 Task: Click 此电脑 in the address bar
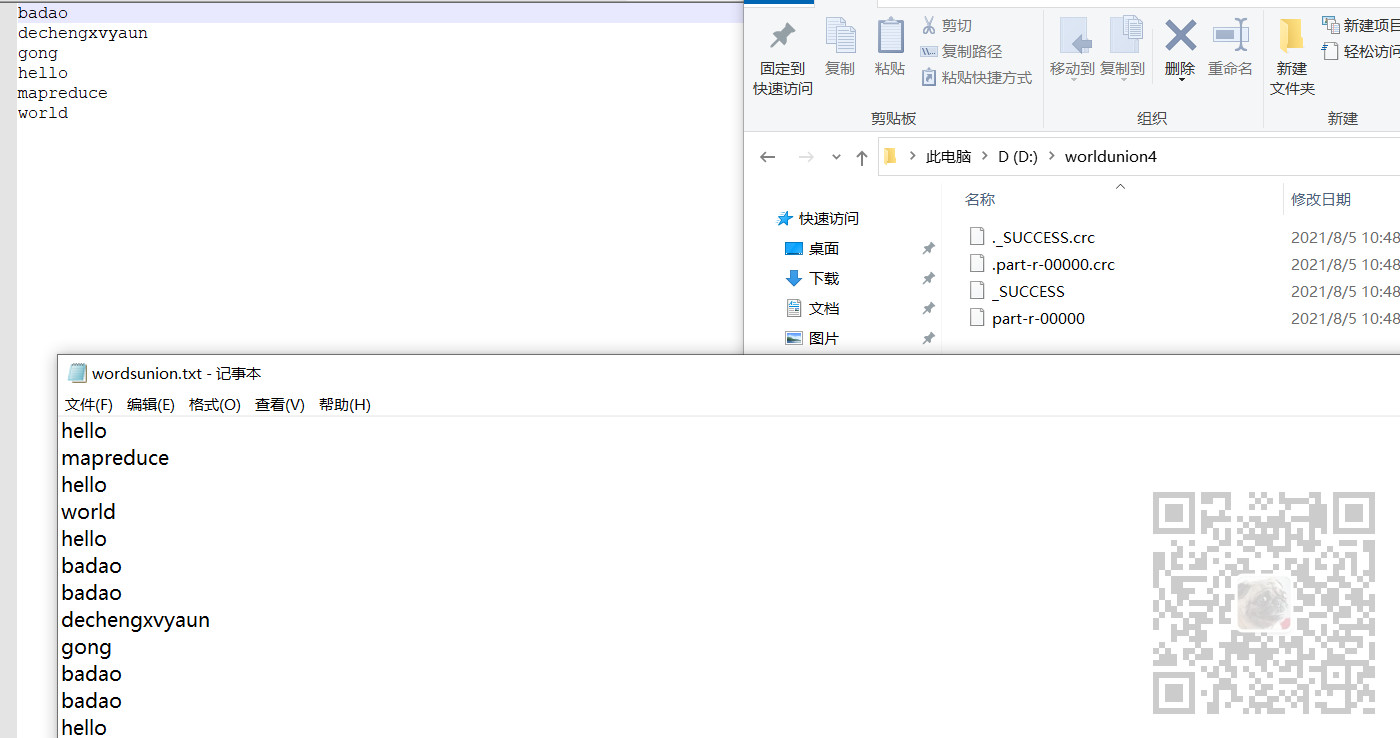[948, 157]
